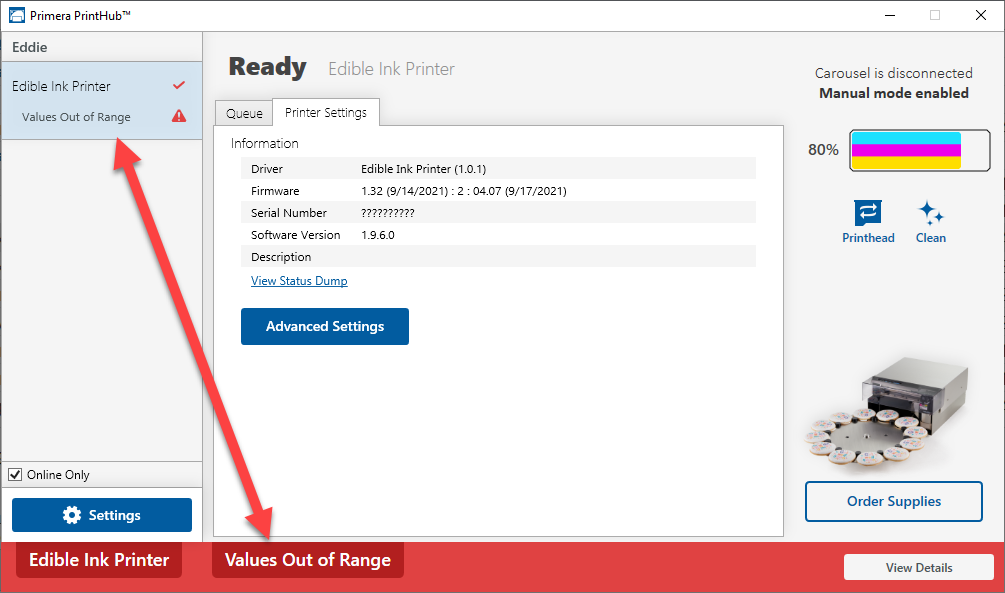
Task: Minimize the Primera PrintHub window
Action: pyautogui.click(x=890, y=15)
